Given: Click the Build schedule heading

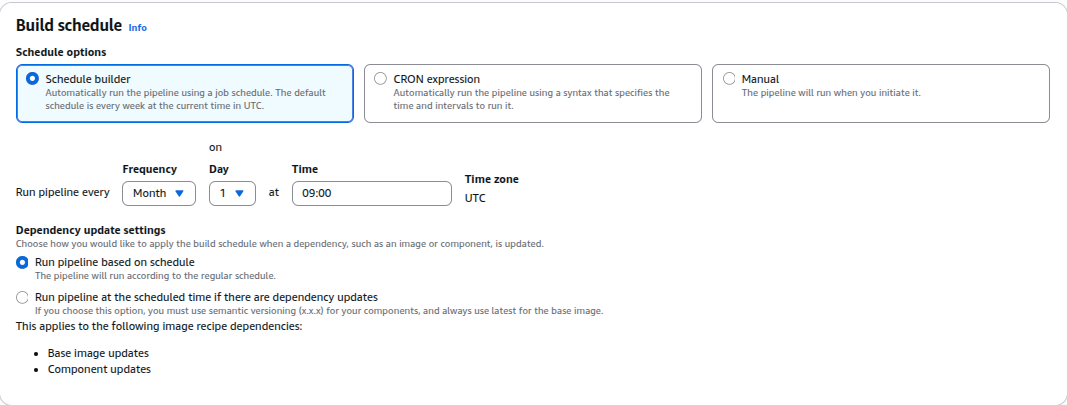Looking at the screenshot, I should tap(69, 26).
